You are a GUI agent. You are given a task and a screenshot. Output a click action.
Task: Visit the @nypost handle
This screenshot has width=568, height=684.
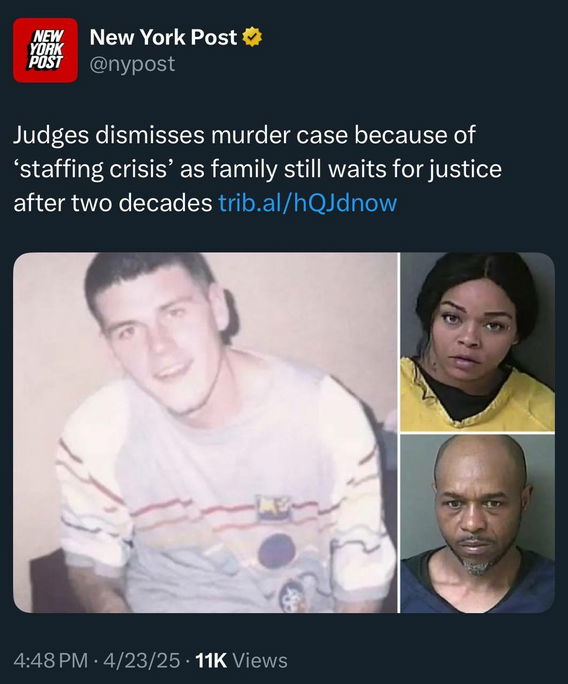click(132, 64)
